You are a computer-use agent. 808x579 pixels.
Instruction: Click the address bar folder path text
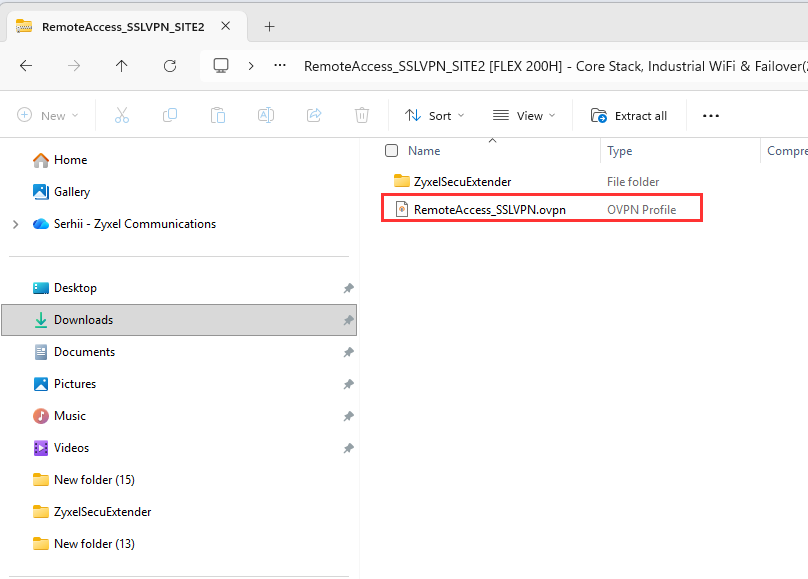coord(556,66)
